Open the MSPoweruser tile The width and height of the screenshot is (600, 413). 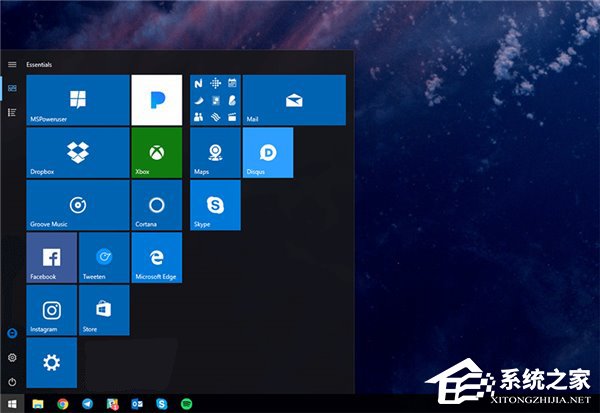(x=78, y=100)
